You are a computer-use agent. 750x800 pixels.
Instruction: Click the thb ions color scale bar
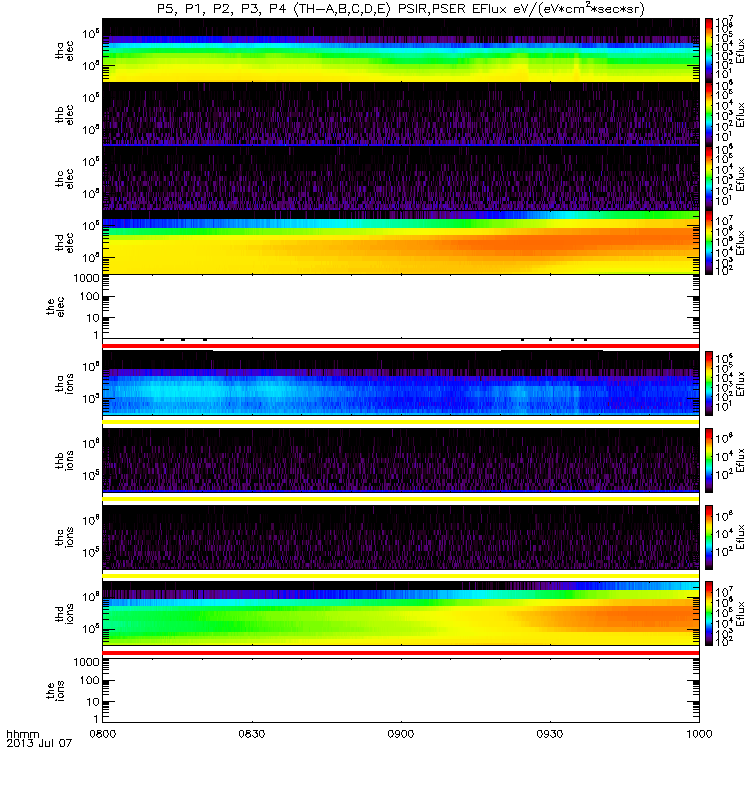point(709,460)
